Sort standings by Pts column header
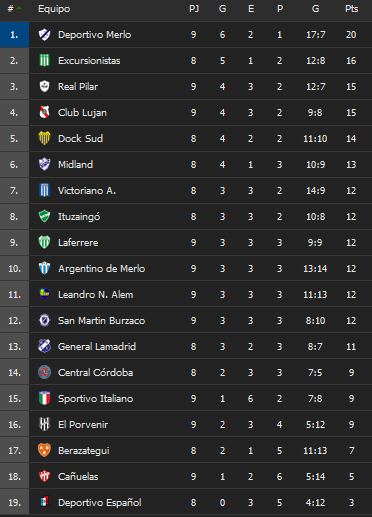372x517 pixels. click(x=351, y=9)
